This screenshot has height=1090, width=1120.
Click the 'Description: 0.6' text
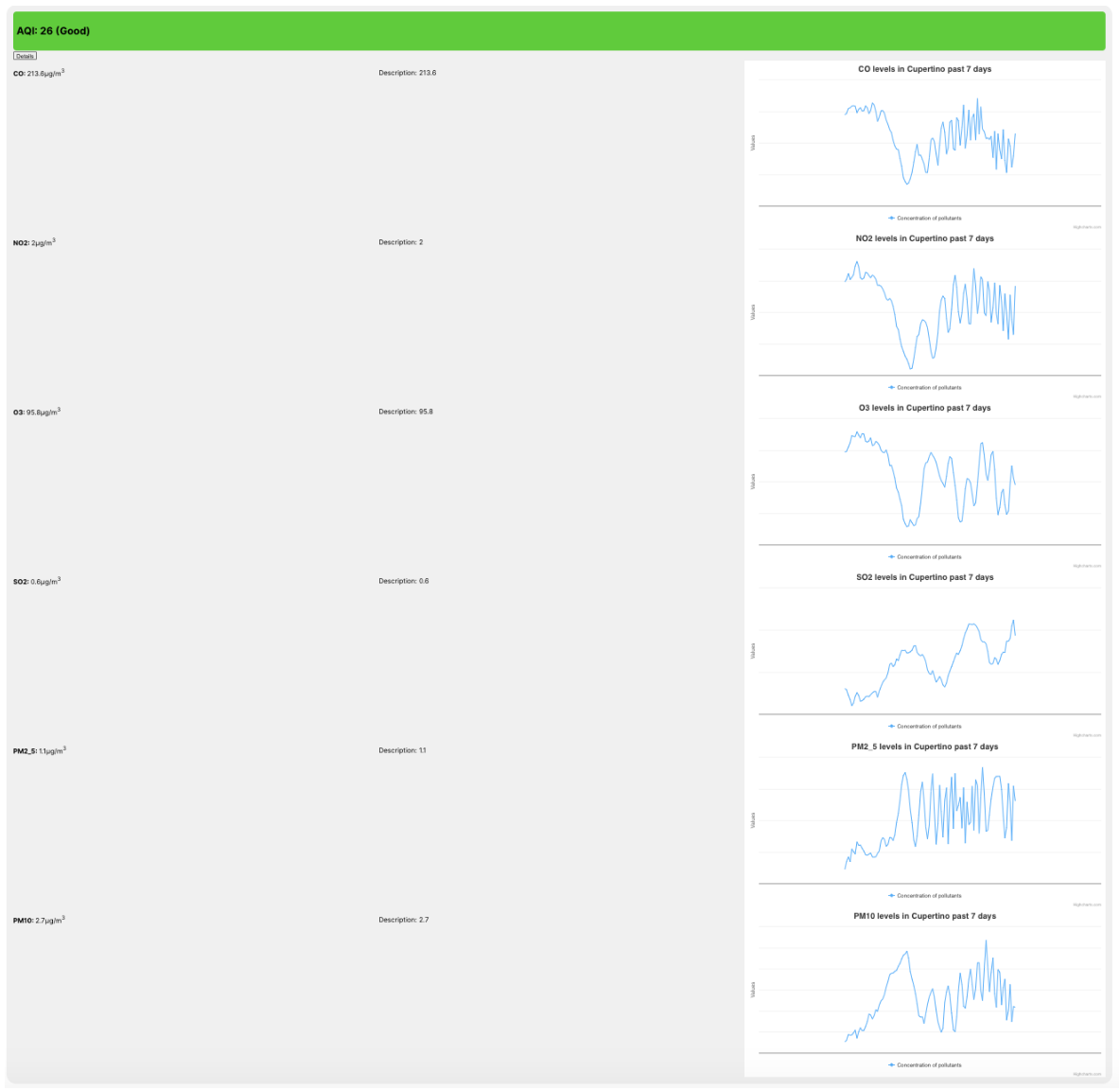pyautogui.click(x=404, y=581)
